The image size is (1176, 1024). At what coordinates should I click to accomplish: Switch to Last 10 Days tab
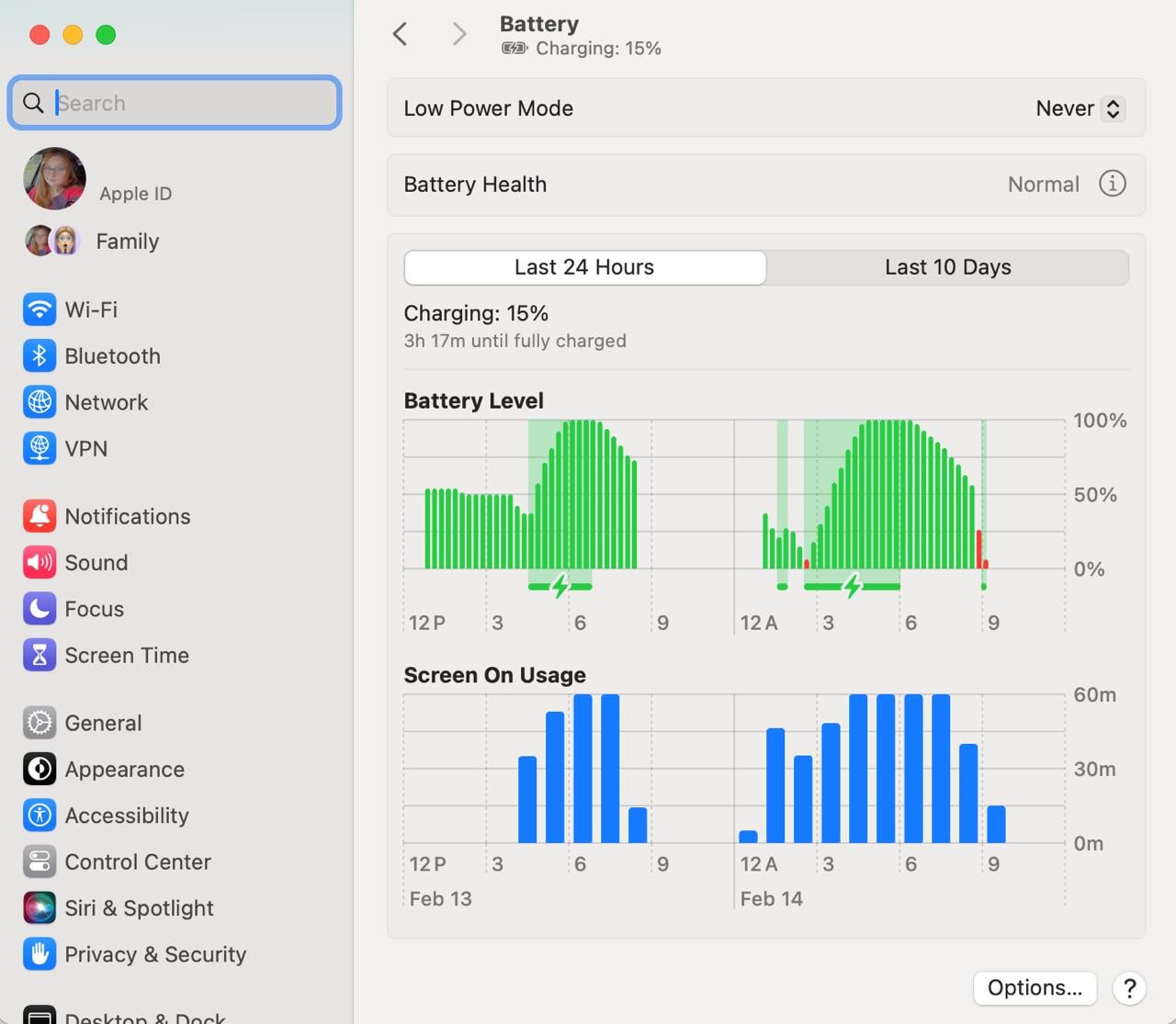click(x=947, y=267)
